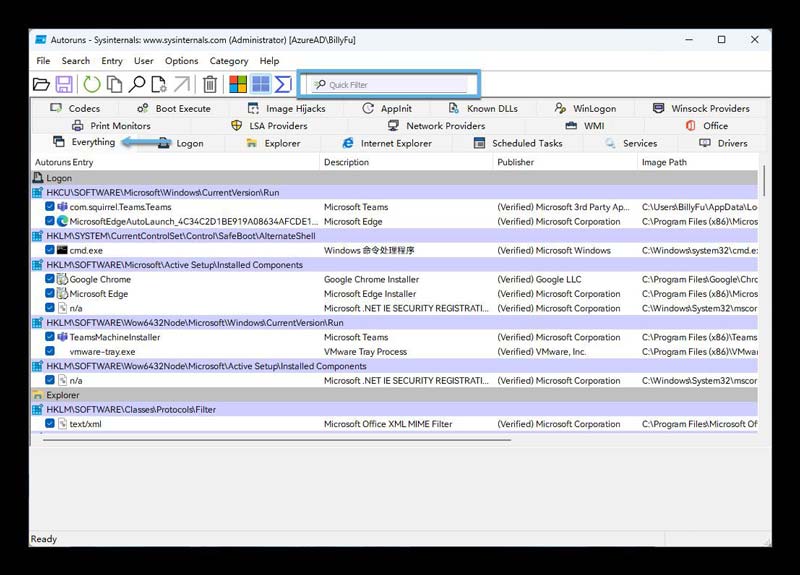This screenshot has width=800, height=575.
Task: Click the Jump to Entry arrow icon
Action: [182, 84]
